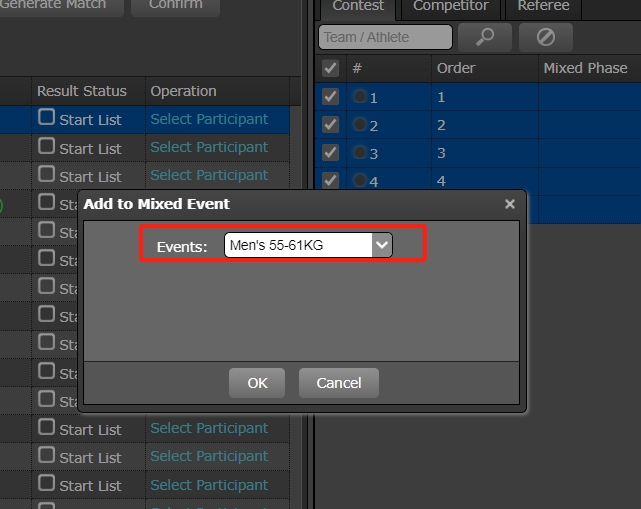Click the status circle icon beside number 3
Image resolution: width=641 pixels, height=509 pixels.
[360, 153]
